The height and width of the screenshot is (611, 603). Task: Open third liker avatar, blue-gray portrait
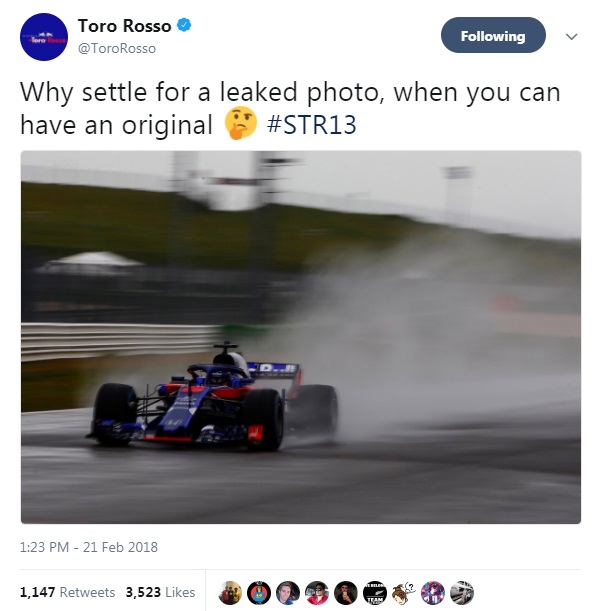coord(288,593)
